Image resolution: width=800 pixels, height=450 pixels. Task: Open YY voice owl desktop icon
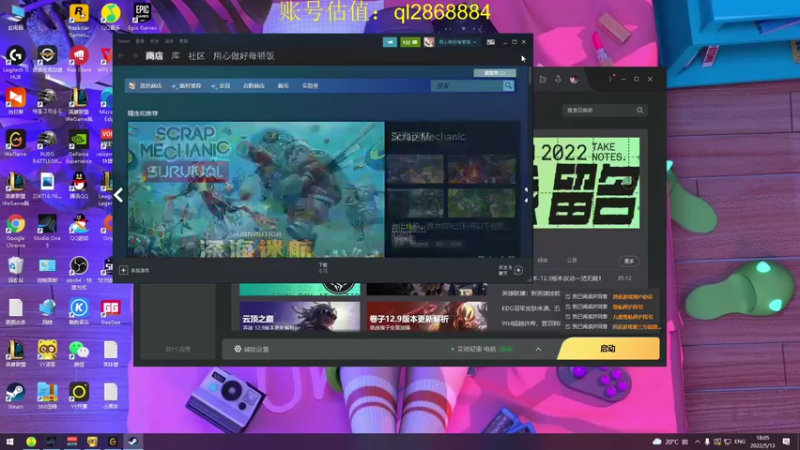point(47,354)
